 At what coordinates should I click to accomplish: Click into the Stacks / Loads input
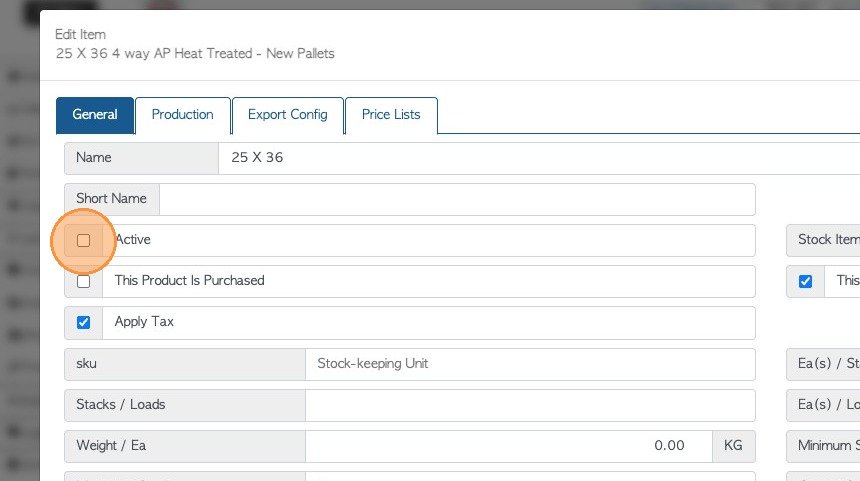[530, 405]
